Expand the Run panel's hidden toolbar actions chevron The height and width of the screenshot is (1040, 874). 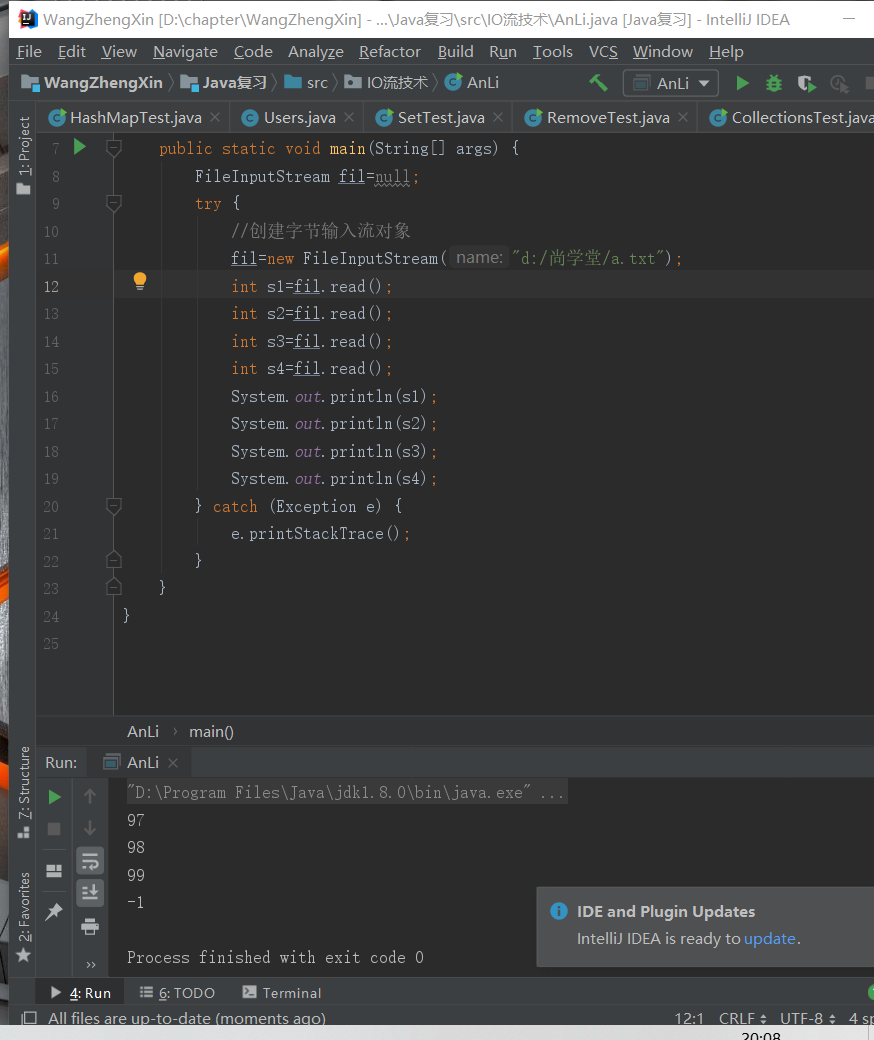click(x=91, y=964)
